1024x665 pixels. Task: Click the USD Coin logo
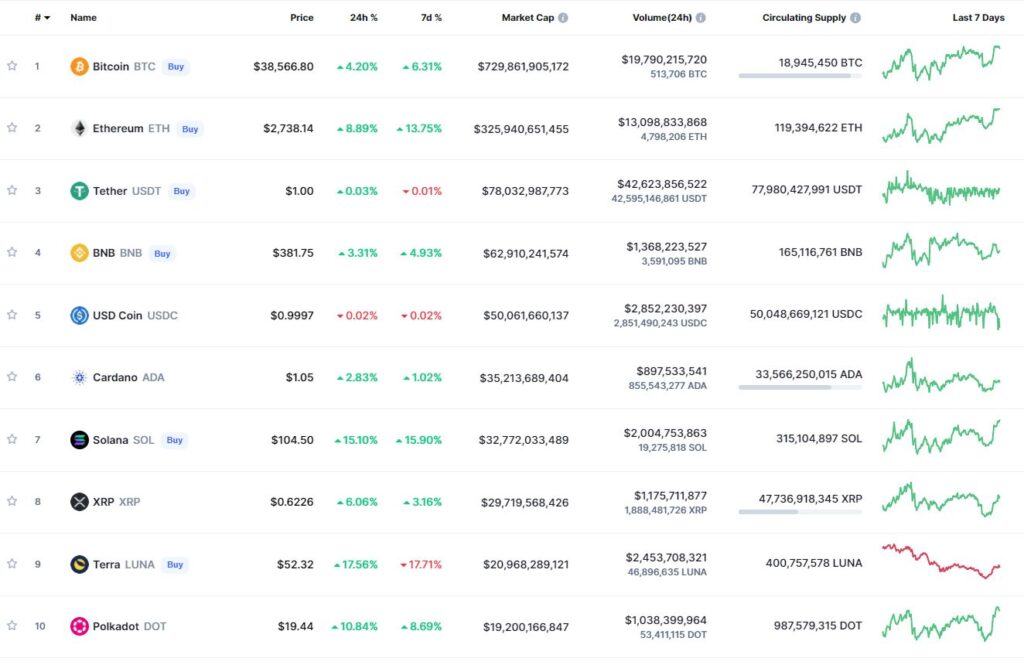(x=79, y=315)
